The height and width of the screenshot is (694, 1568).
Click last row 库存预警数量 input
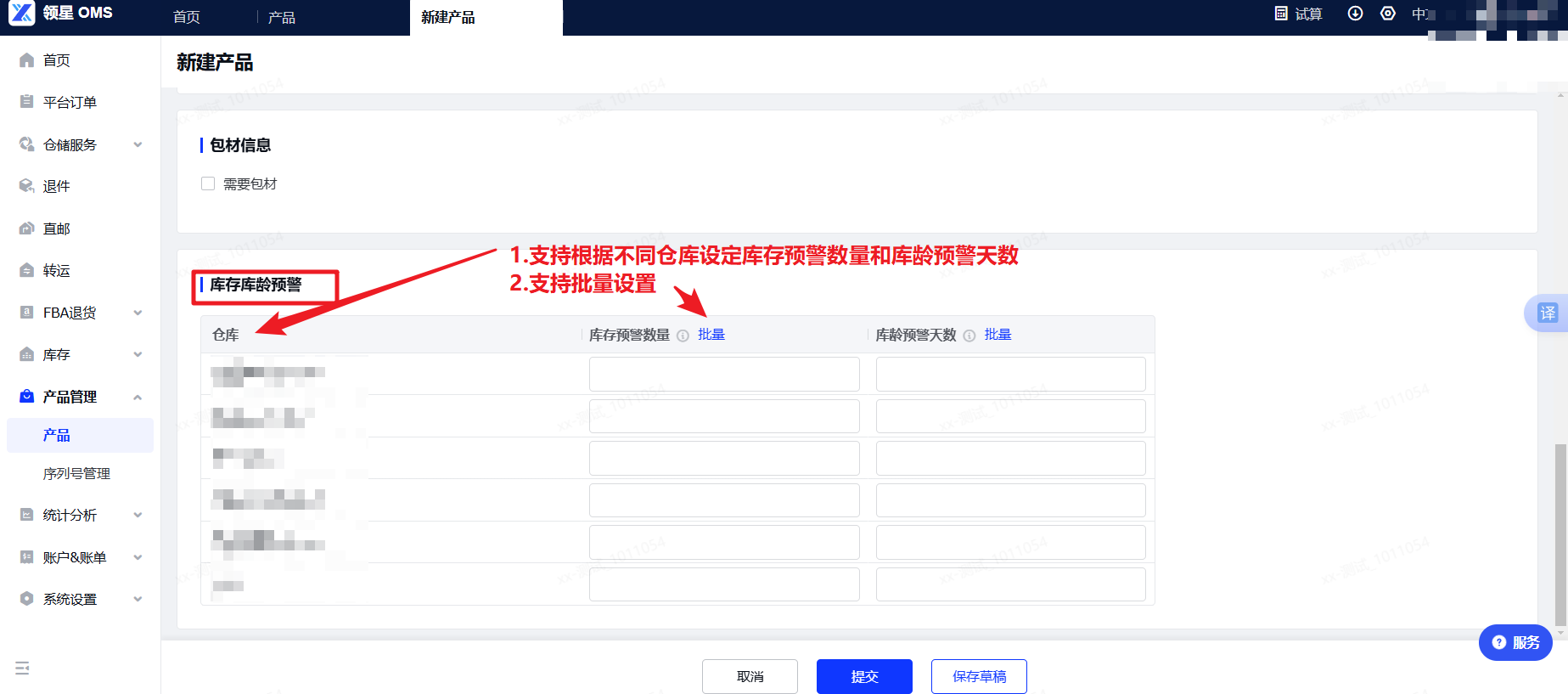coord(724,584)
